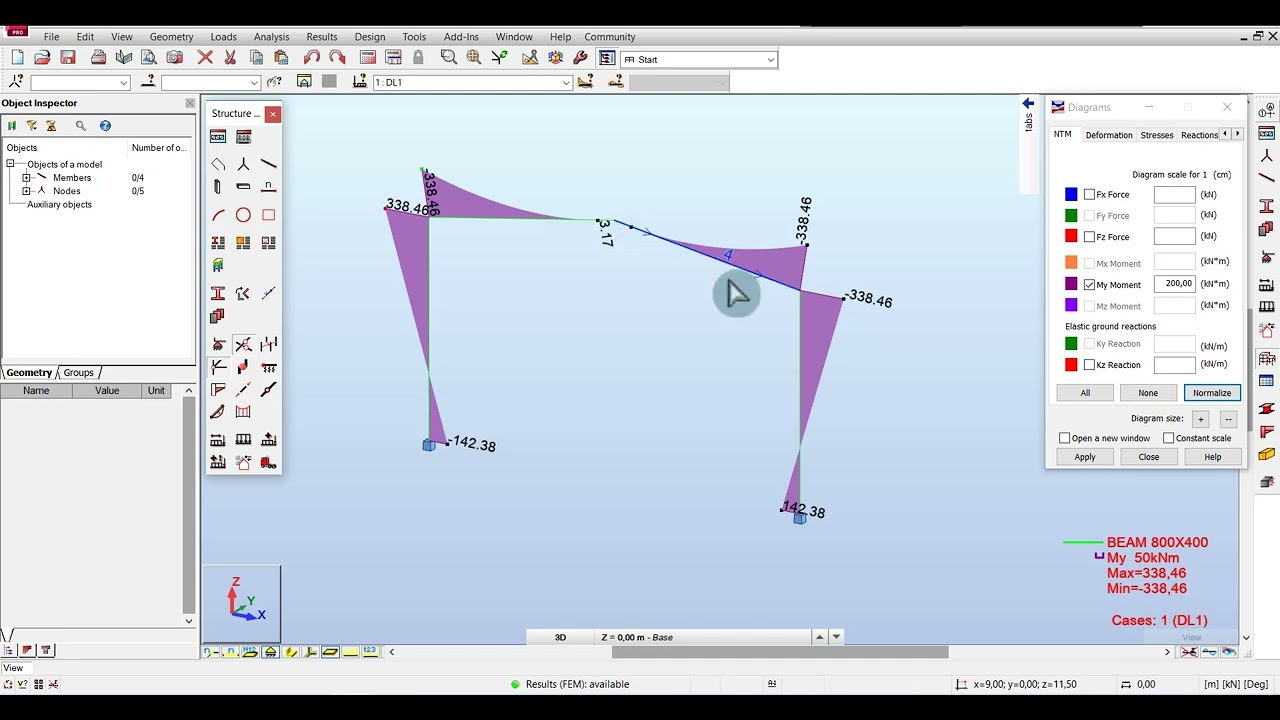The image size is (1280, 720).
Task: Open Materials icon in Structure toolbar
Action: click(218, 316)
